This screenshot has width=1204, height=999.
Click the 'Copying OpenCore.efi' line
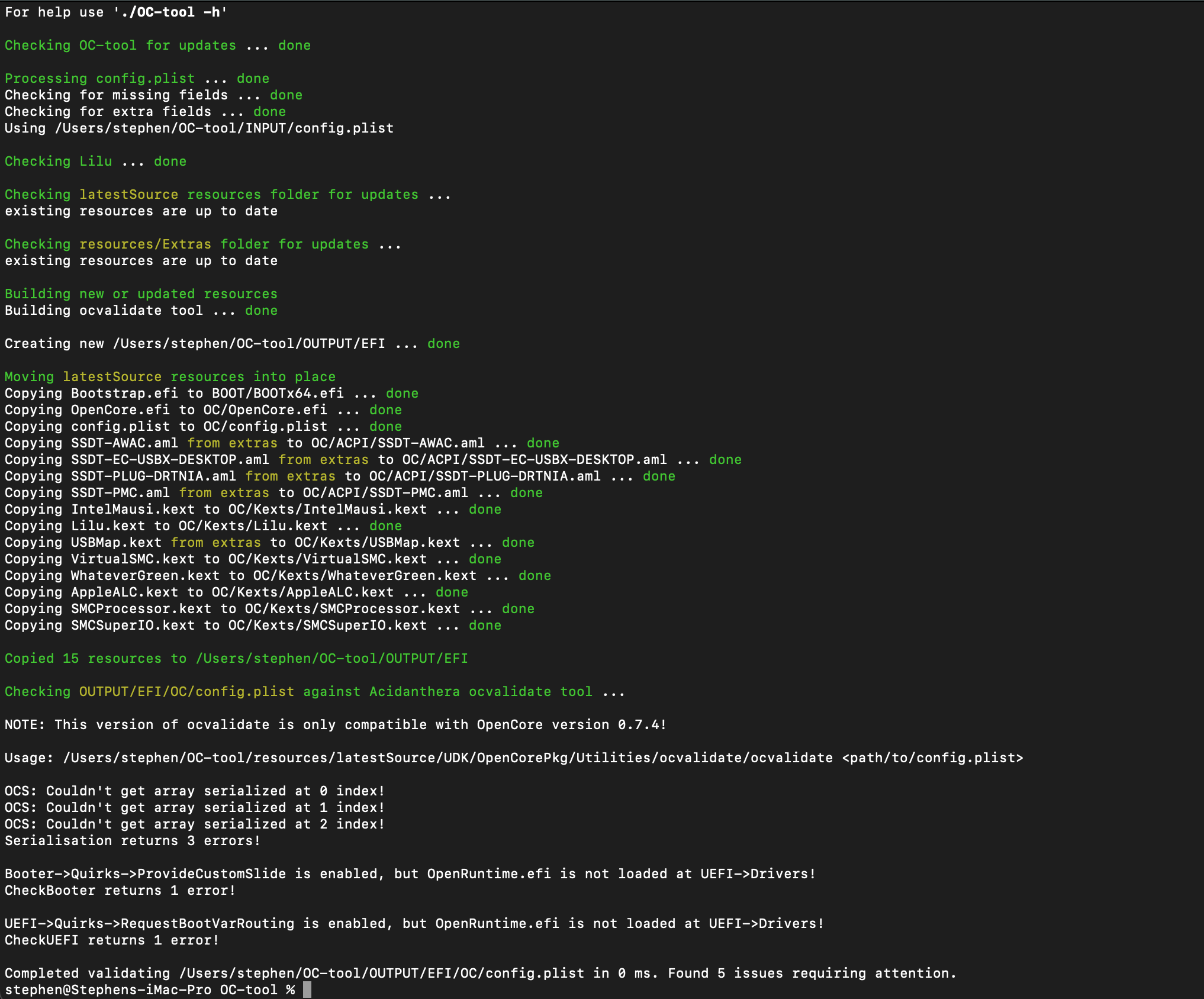(203, 410)
